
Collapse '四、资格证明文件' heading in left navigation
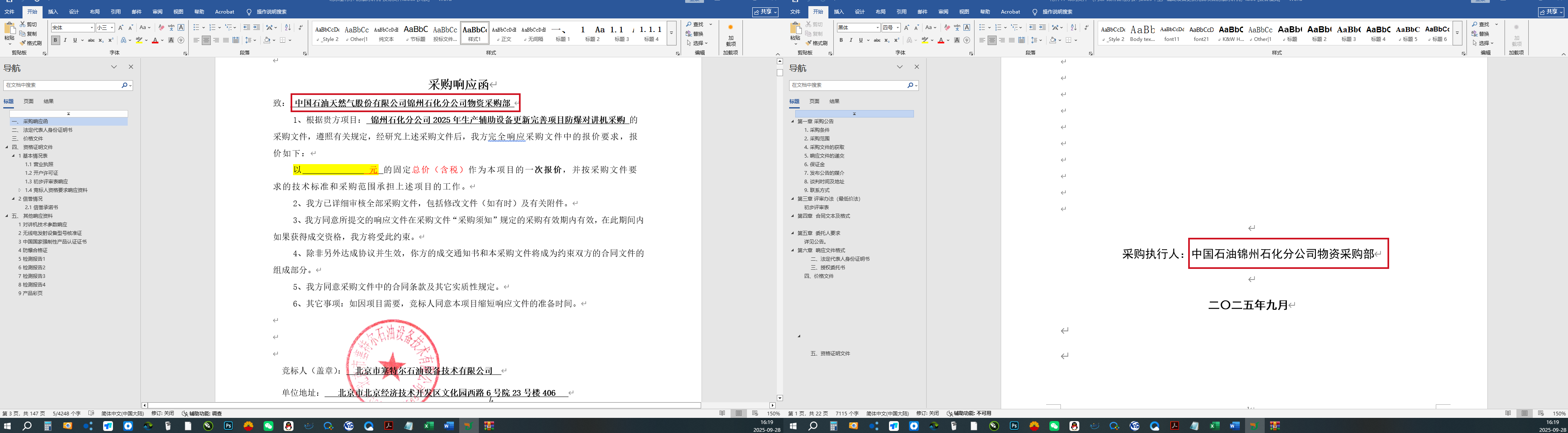(7, 147)
